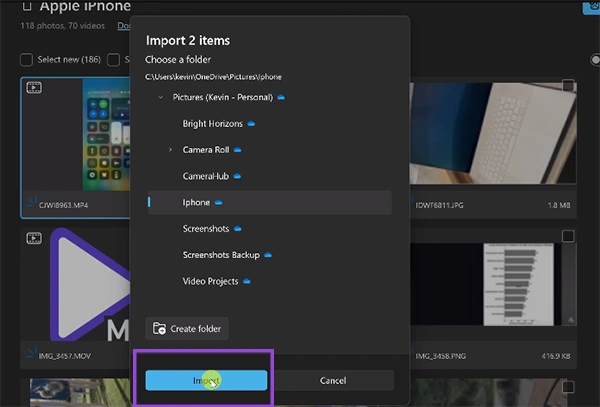Click the IMG_3458.PNG file name

point(441,356)
